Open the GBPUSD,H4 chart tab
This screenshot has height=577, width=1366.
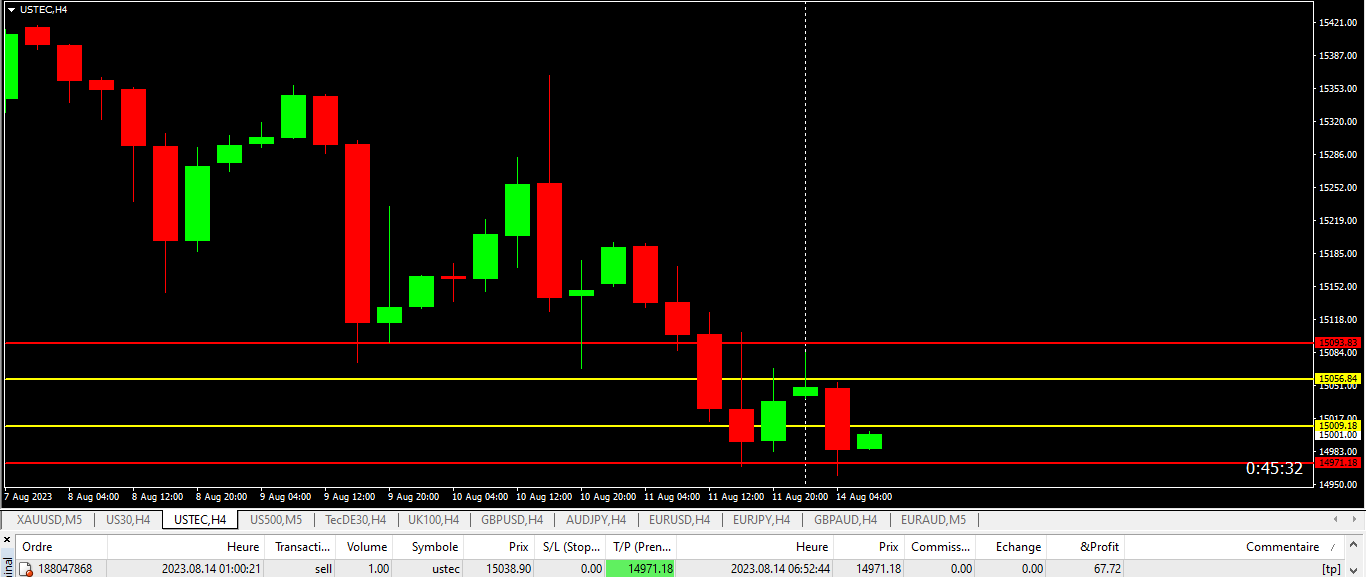[x=511, y=520]
